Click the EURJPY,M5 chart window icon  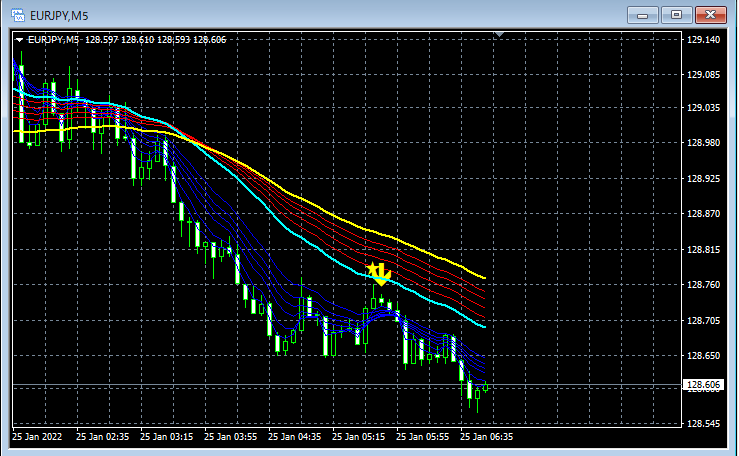coord(18,16)
